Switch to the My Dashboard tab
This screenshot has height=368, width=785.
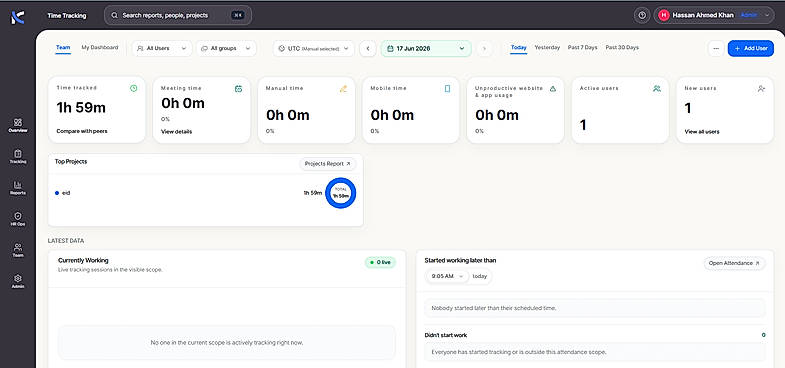point(100,48)
